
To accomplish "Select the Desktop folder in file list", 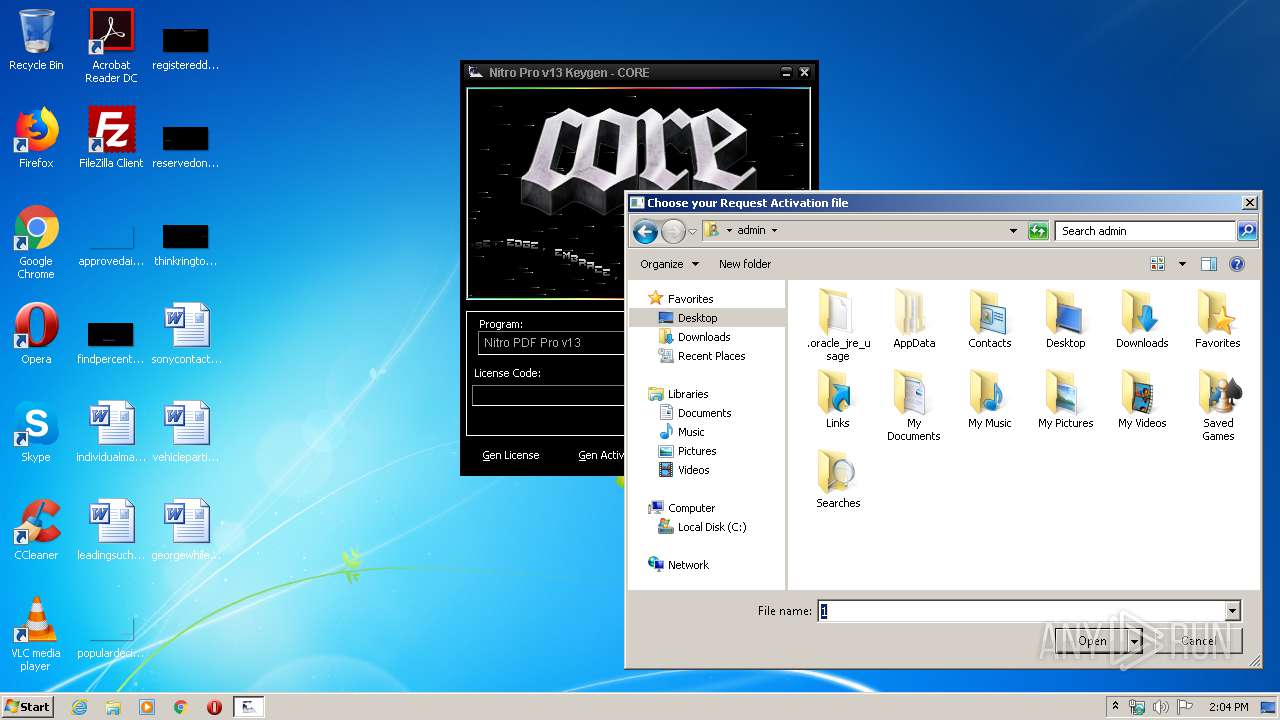I will (x=1066, y=319).
